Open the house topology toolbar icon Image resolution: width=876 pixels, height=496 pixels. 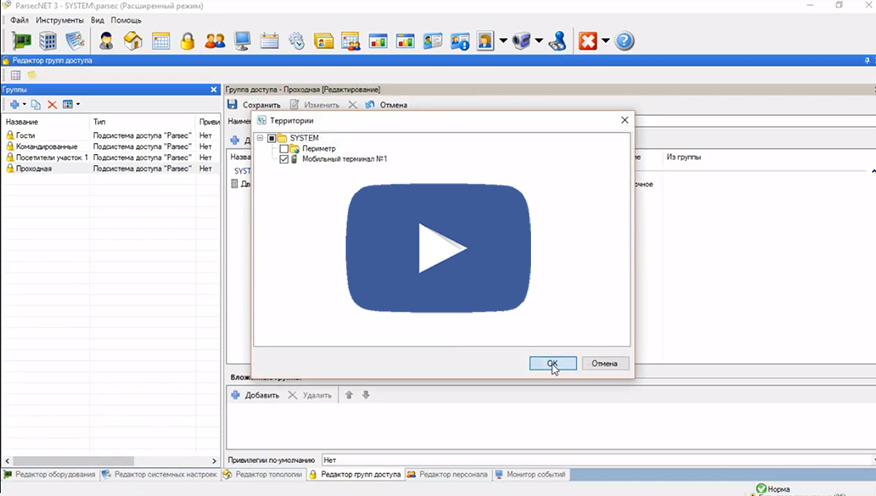click(x=133, y=41)
